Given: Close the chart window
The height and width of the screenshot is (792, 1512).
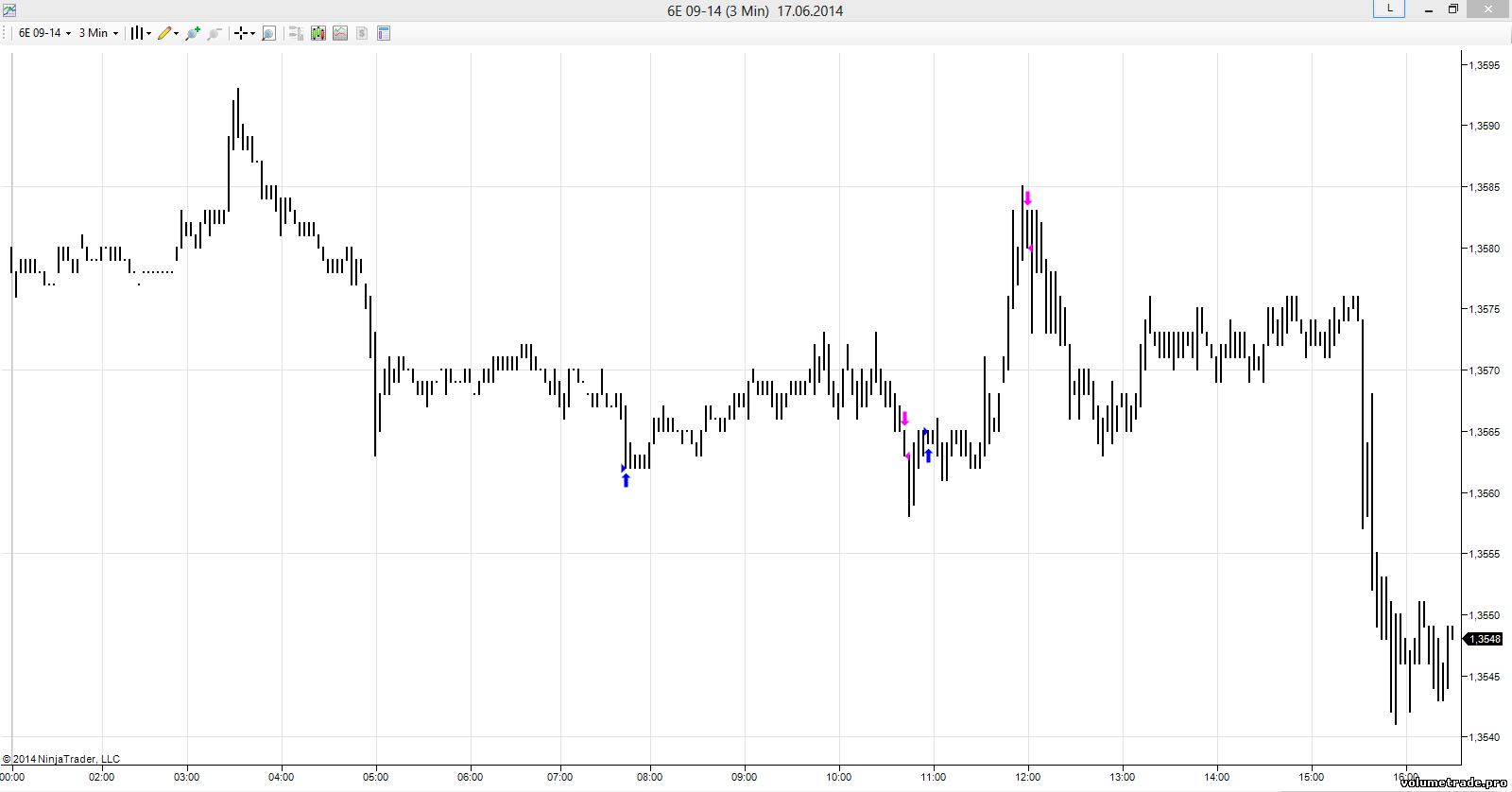Looking at the screenshot, I should tap(1489, 9).
